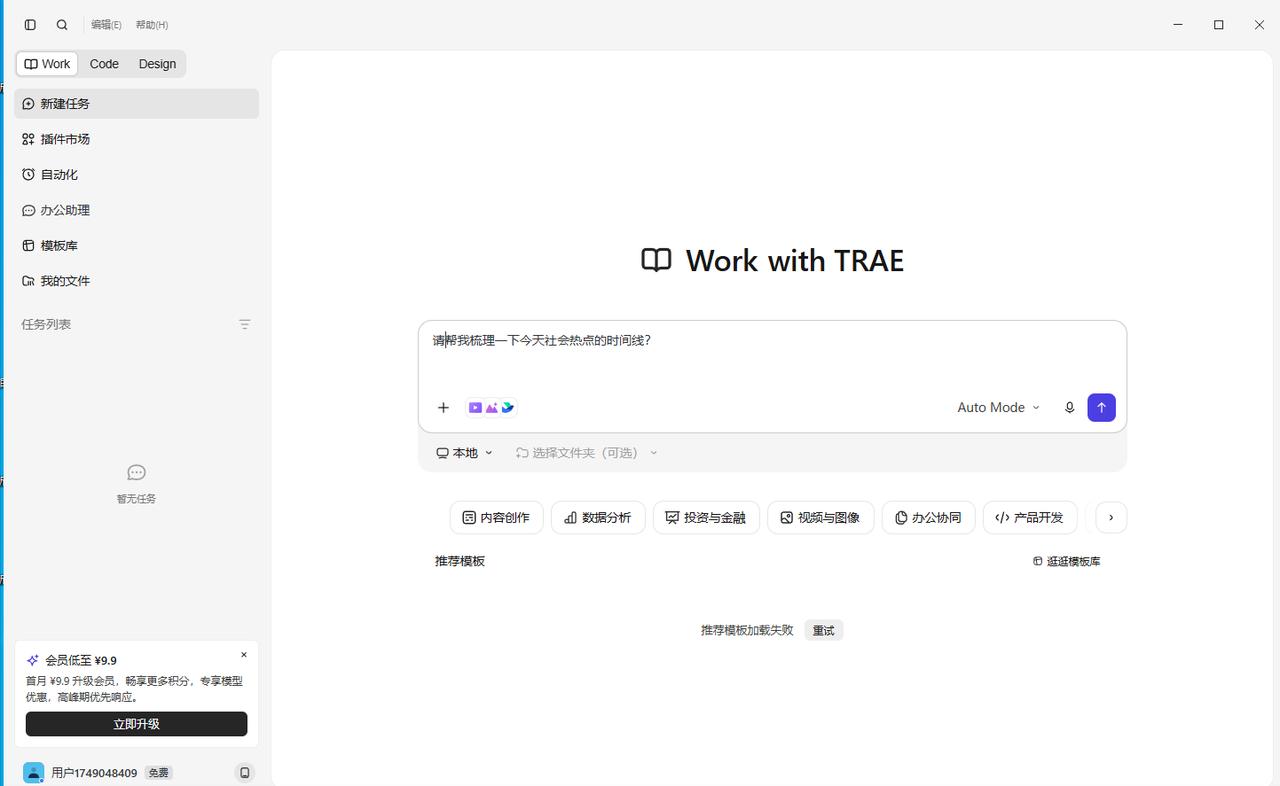This screenshot has height=786, width=1280.
Task: Select the 投资与金融 category chip
Action: tap(706, 518)
